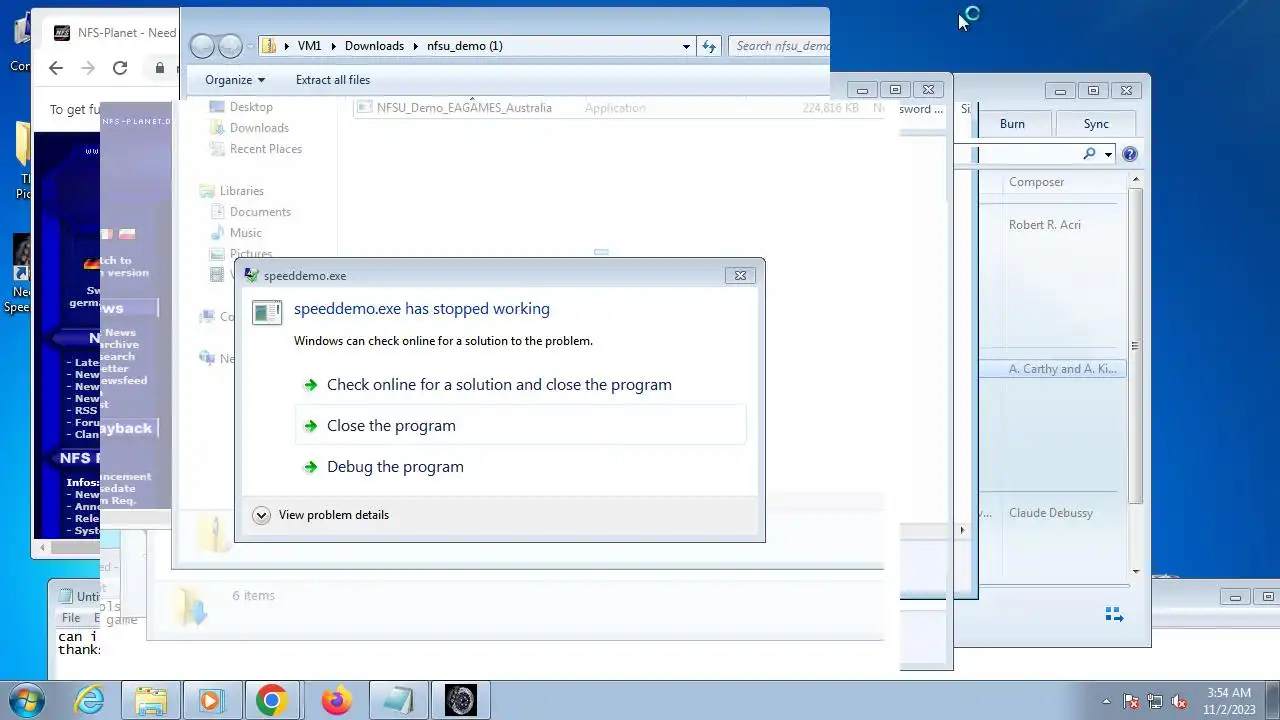Open Firefox from the taskbar
The height and width of the screenshot is (720, 1280).
336,701
